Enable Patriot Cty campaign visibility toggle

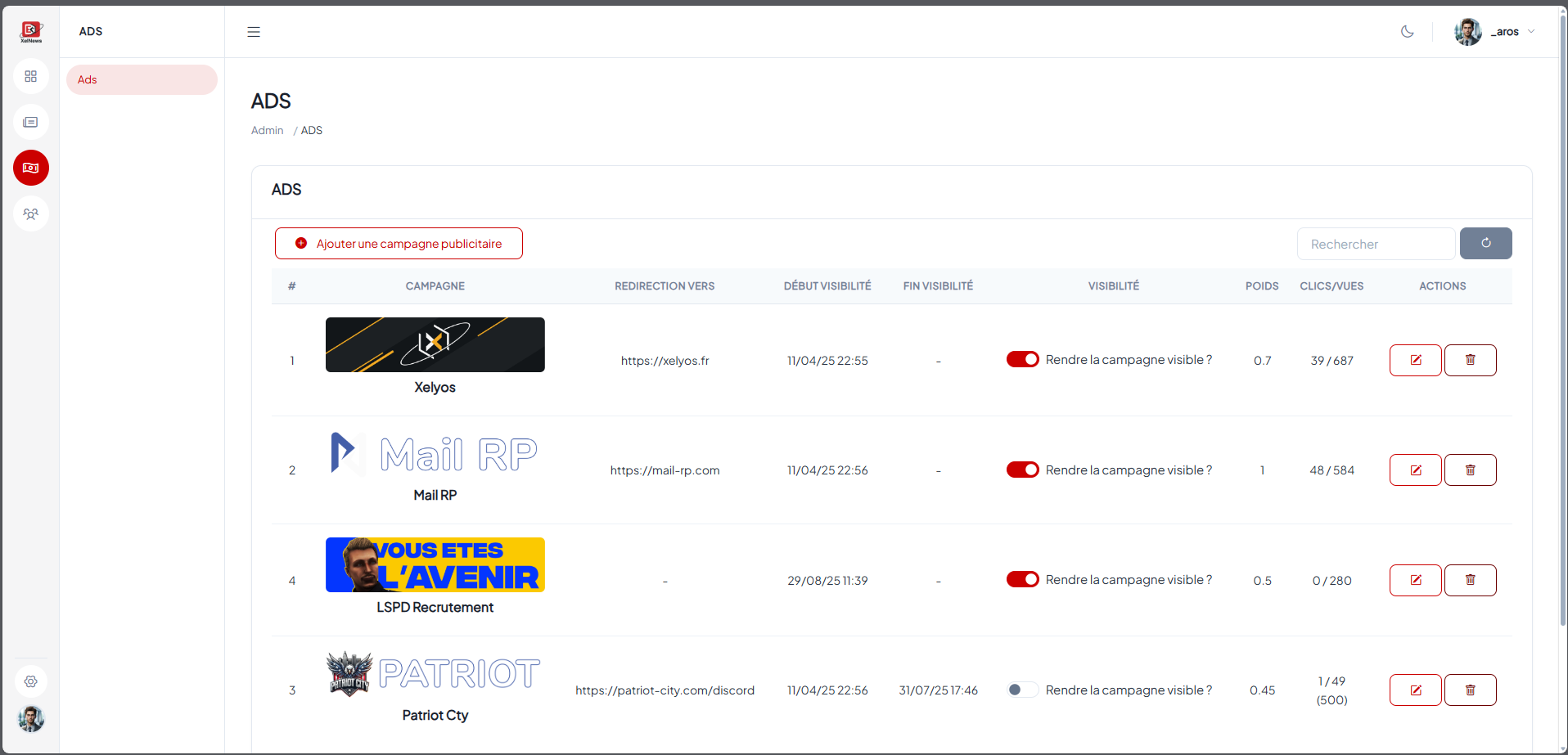click(x=1022, y=690)
